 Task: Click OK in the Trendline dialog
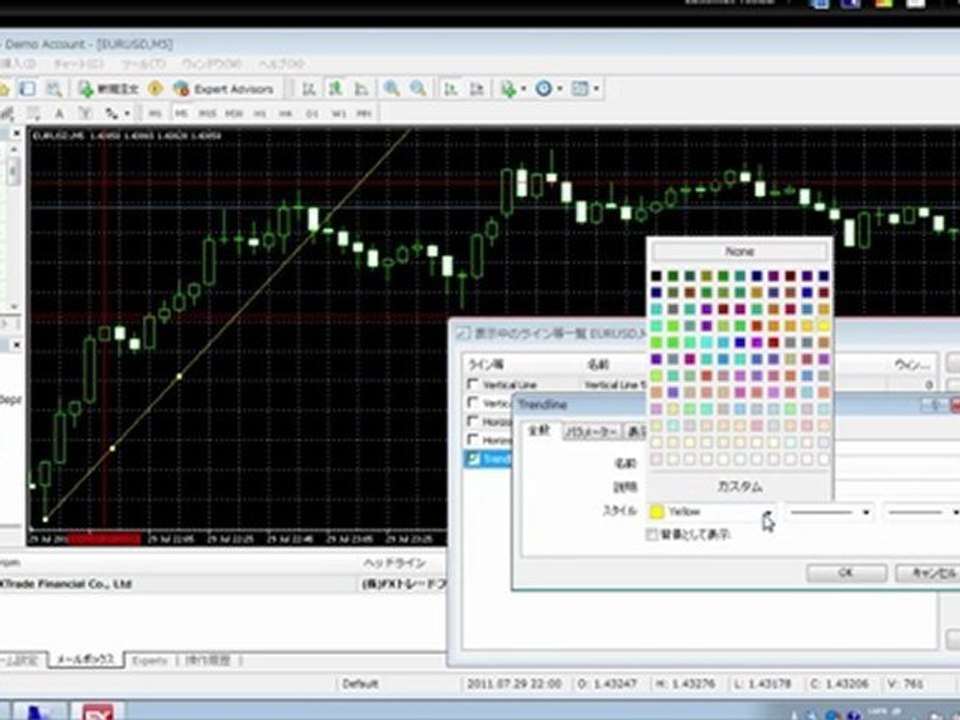point(846,572)
